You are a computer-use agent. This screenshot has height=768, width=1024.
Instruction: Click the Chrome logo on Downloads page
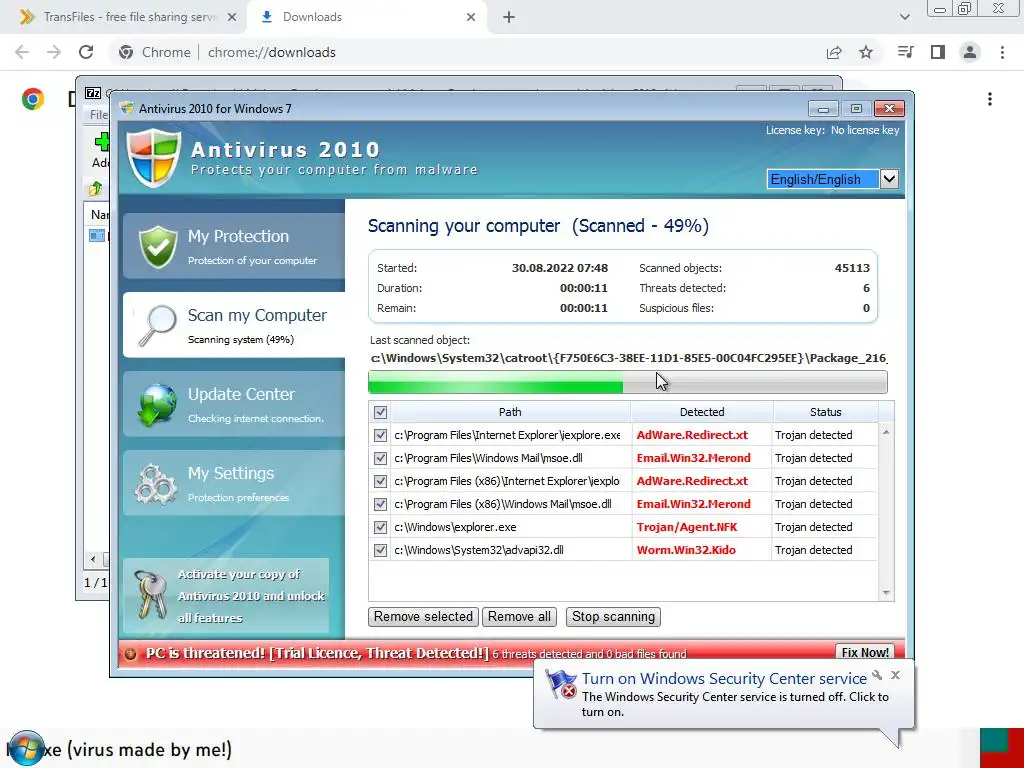point(33,99)
